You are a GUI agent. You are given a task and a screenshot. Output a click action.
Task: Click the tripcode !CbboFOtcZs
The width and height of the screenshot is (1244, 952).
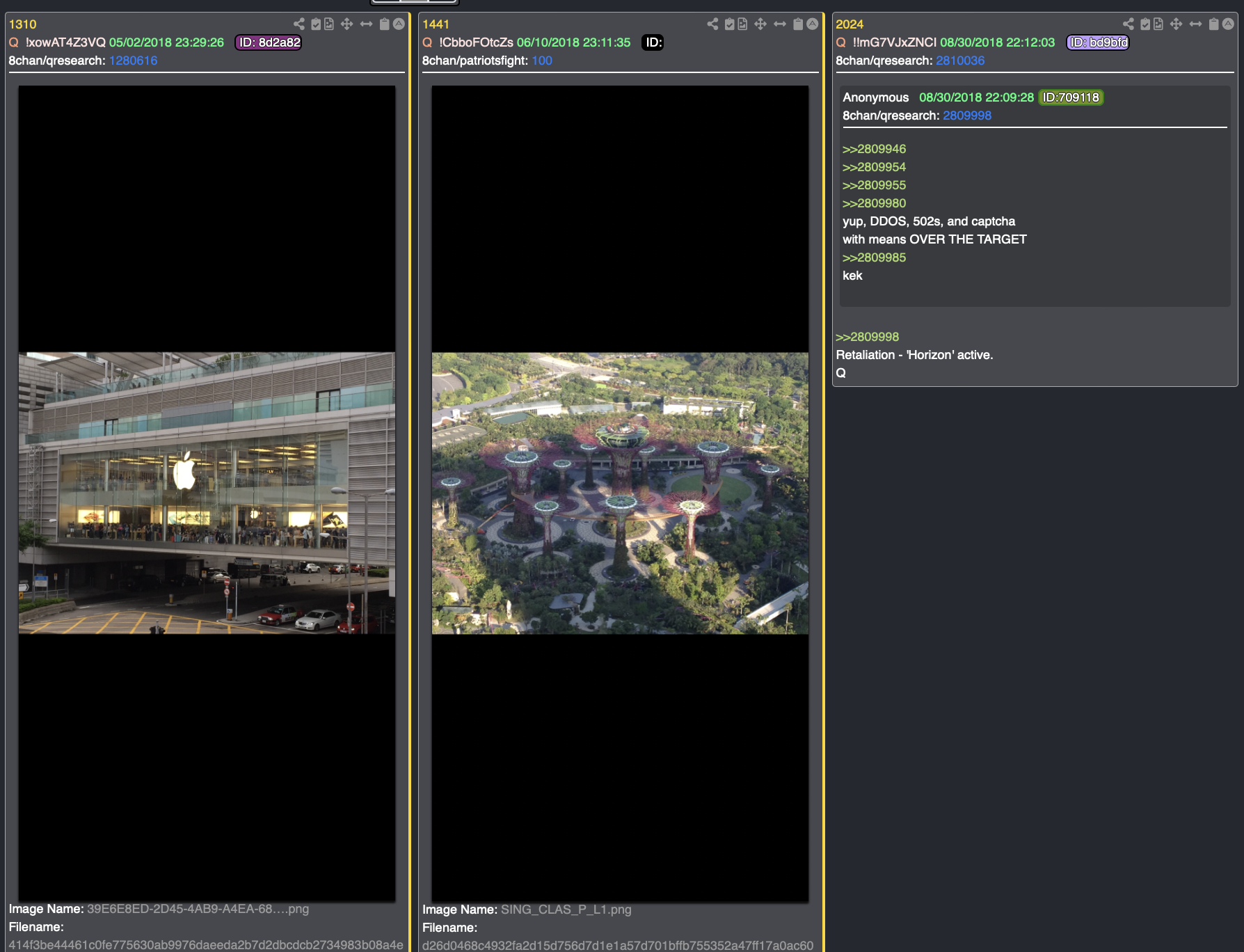[x=476, y=42]
